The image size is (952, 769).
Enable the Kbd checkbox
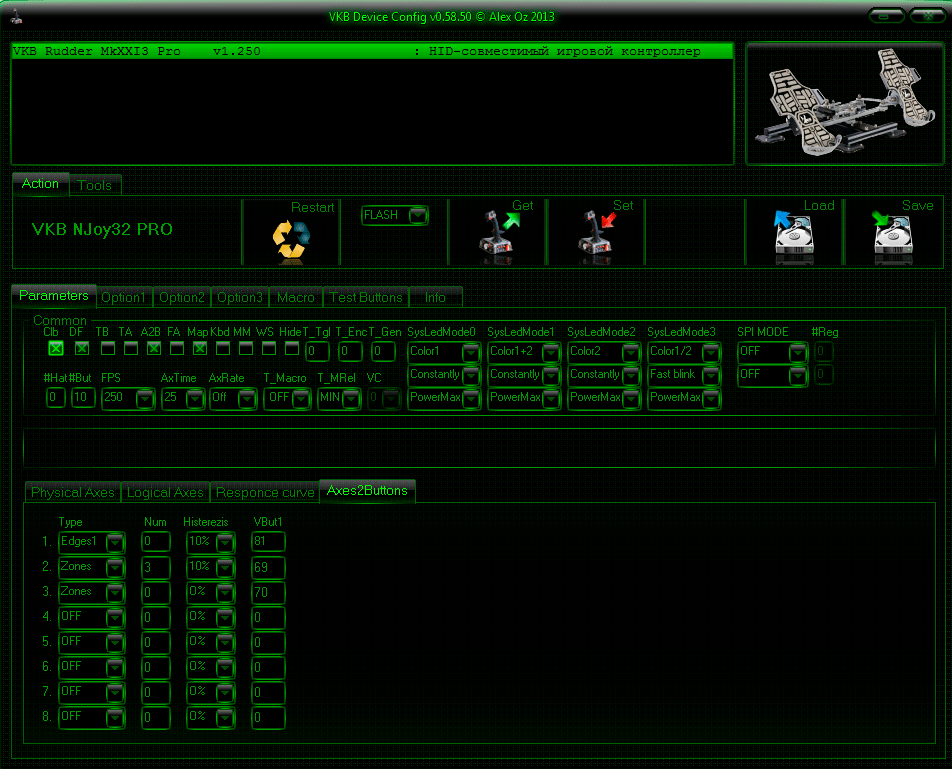tap(223, 348)
